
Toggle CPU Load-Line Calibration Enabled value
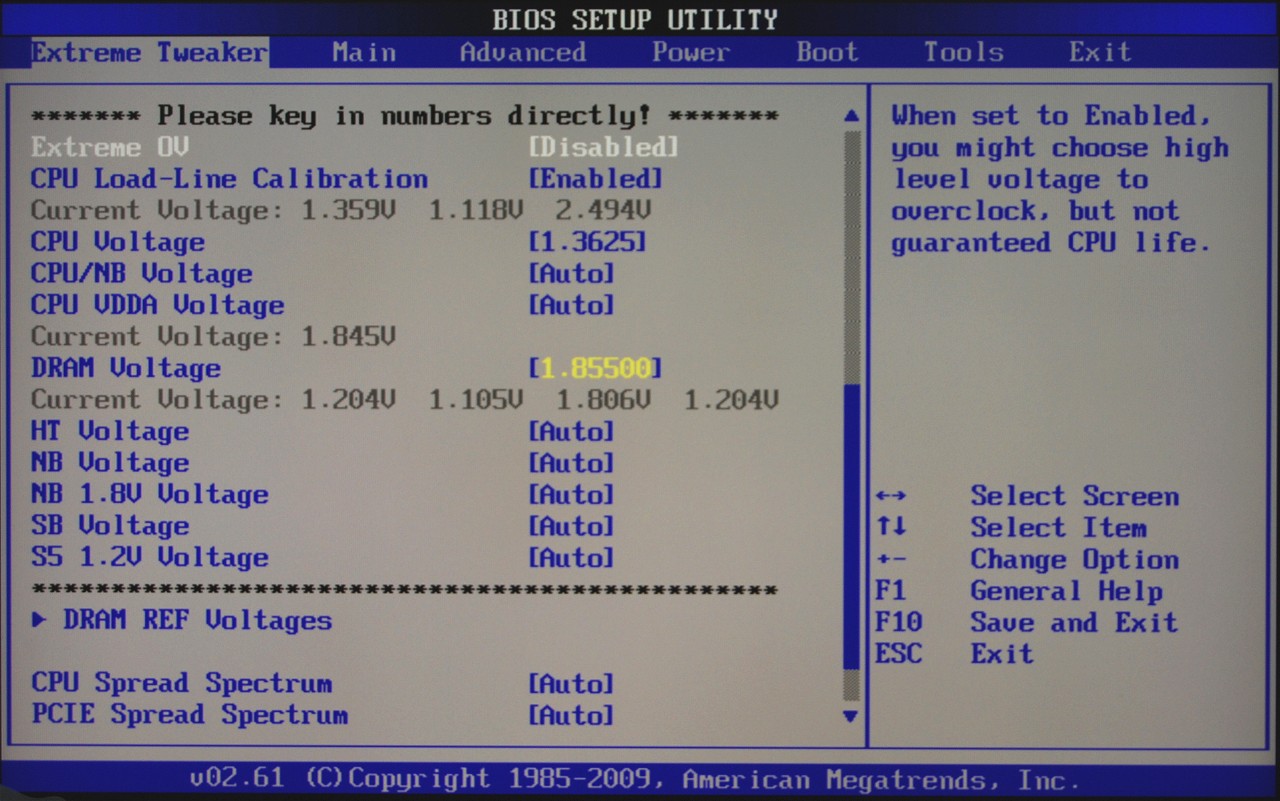point(595,179)
